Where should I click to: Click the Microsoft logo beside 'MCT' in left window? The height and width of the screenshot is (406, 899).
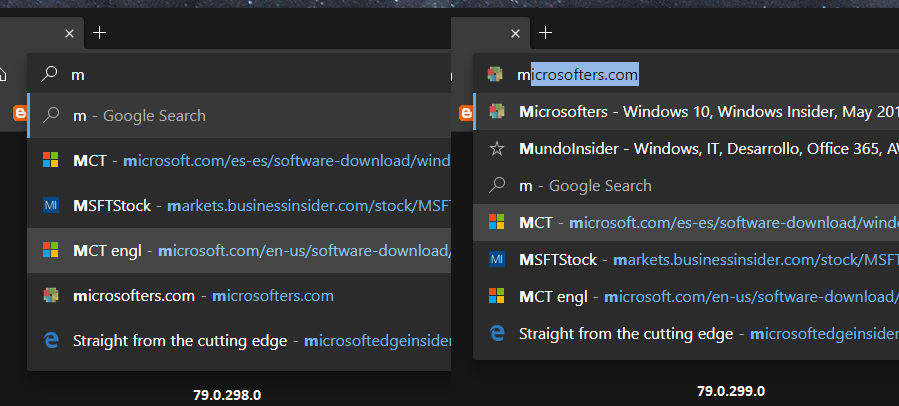[x=50, y=160]
